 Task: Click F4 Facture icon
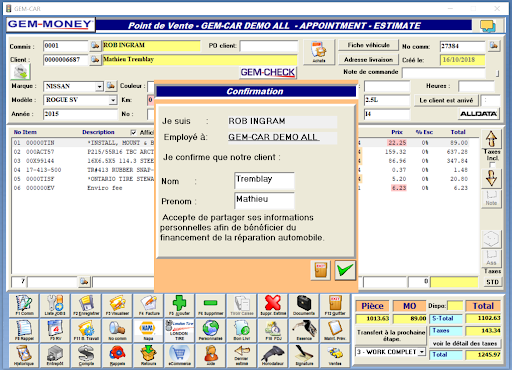click(x=149, y=305)
